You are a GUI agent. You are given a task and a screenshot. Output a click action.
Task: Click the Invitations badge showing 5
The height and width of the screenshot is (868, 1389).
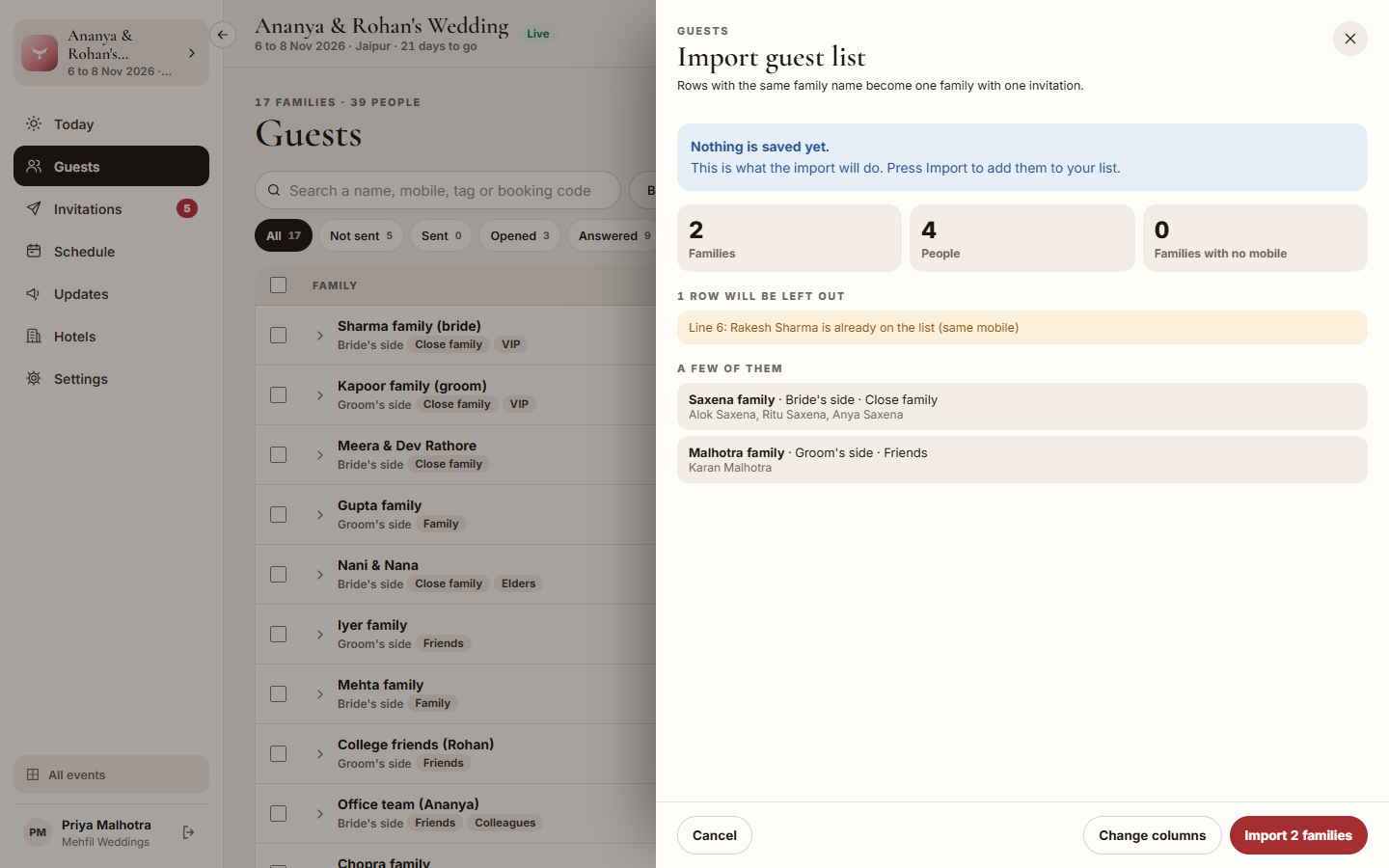pos(187,208)
